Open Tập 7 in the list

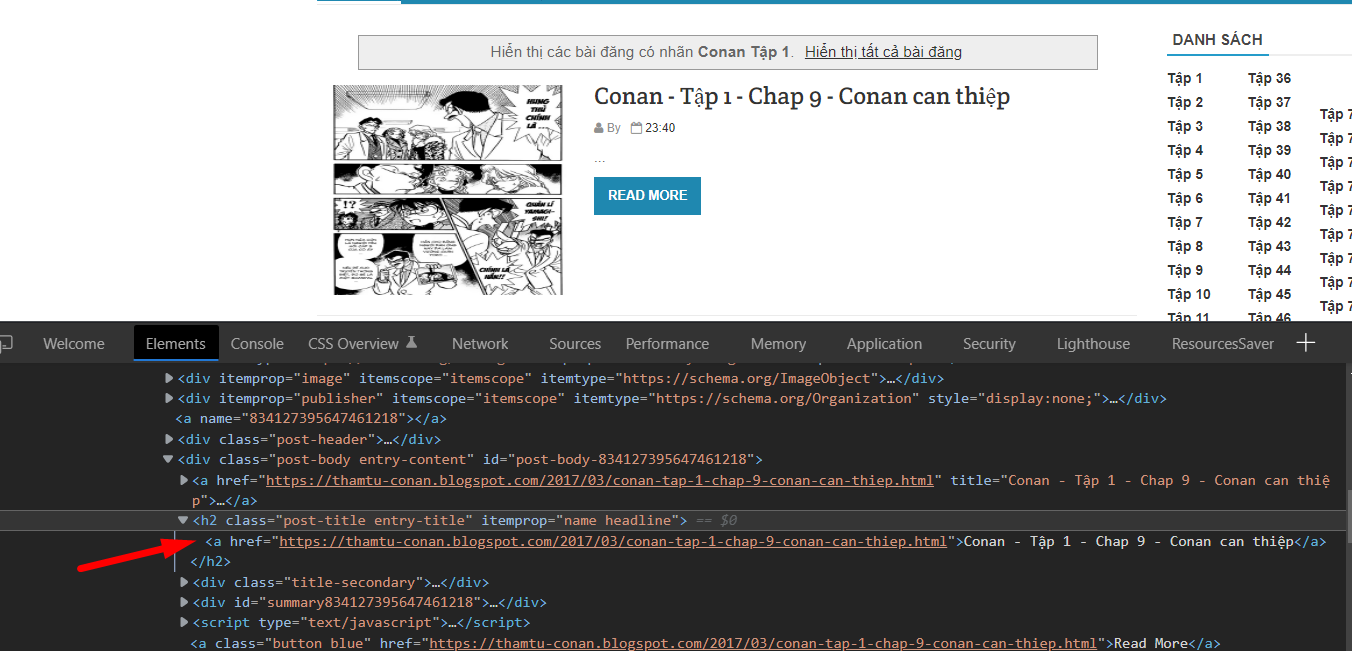[1185, 222]
